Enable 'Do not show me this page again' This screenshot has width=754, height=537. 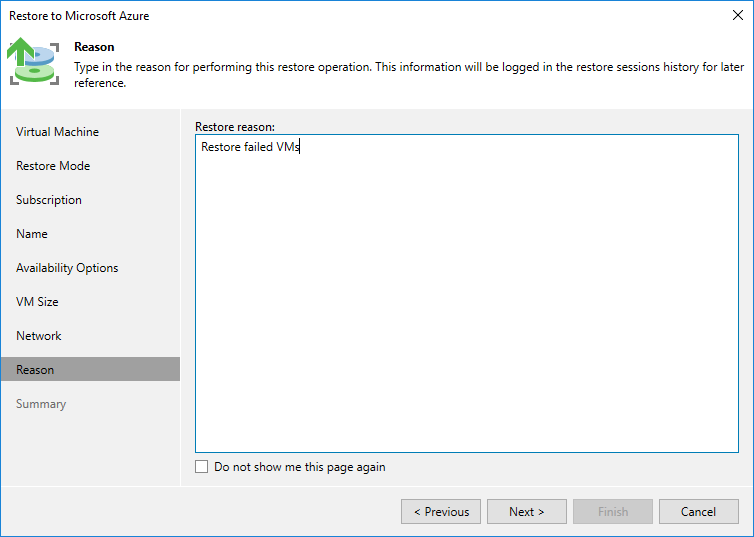(x=202, y=467)
